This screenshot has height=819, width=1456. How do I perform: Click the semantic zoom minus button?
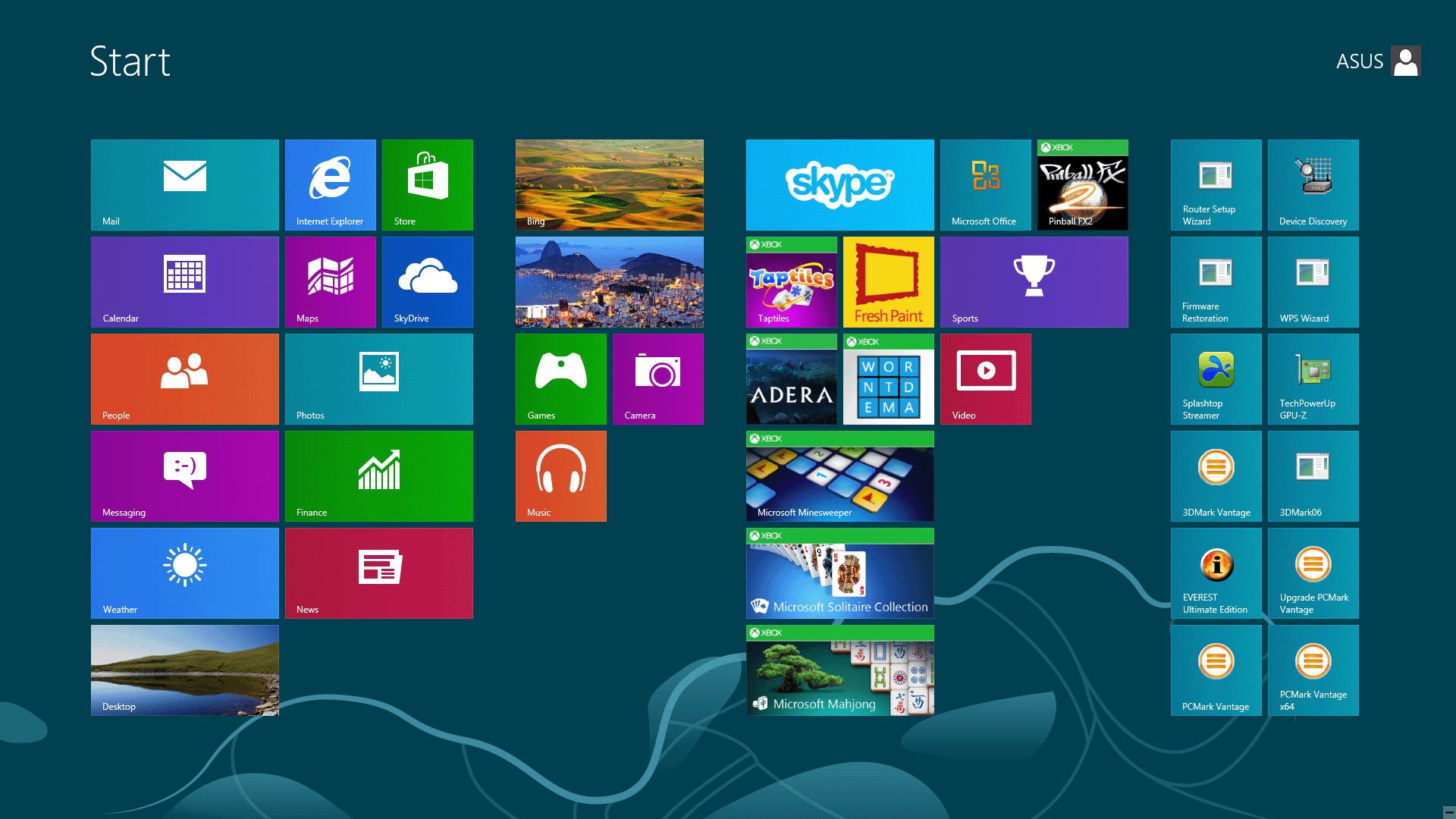(1448, 812)
